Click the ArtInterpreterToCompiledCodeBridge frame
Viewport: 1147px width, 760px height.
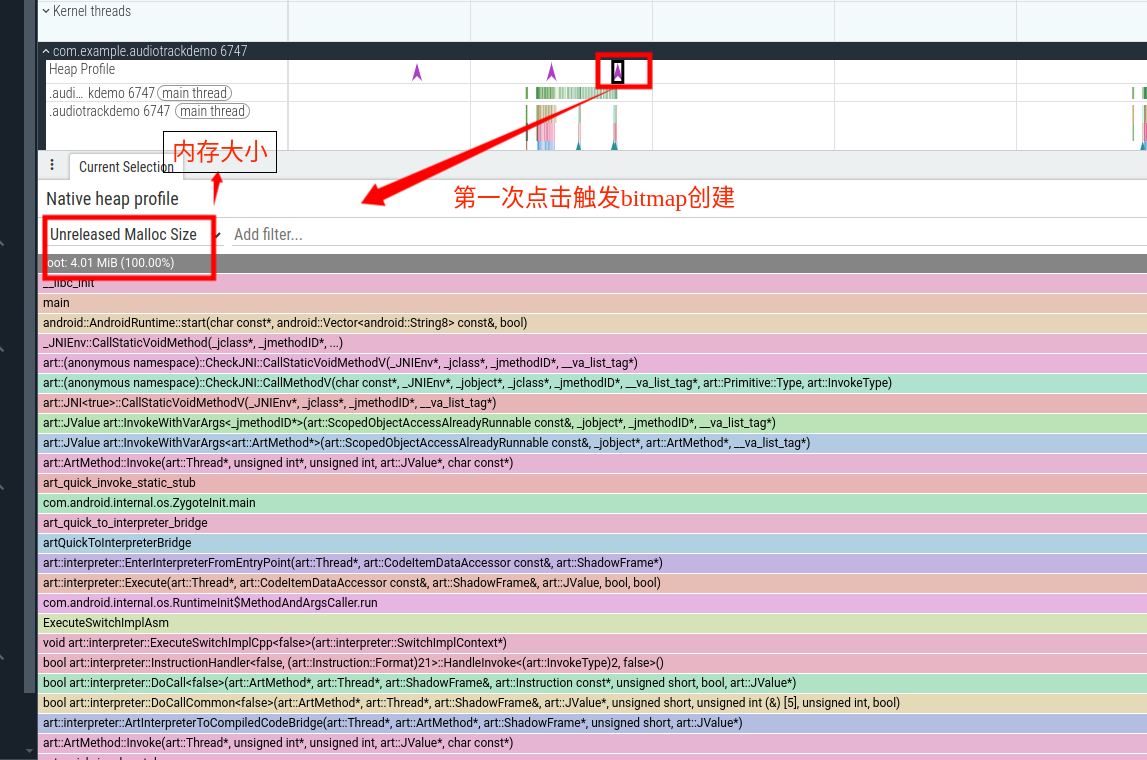593,723
